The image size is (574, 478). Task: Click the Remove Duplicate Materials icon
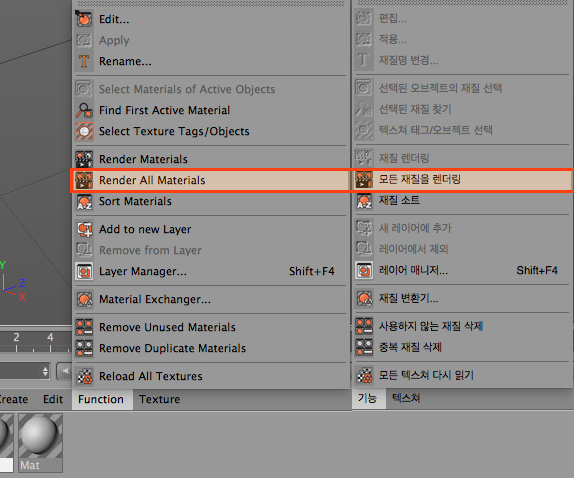[84, 348]
